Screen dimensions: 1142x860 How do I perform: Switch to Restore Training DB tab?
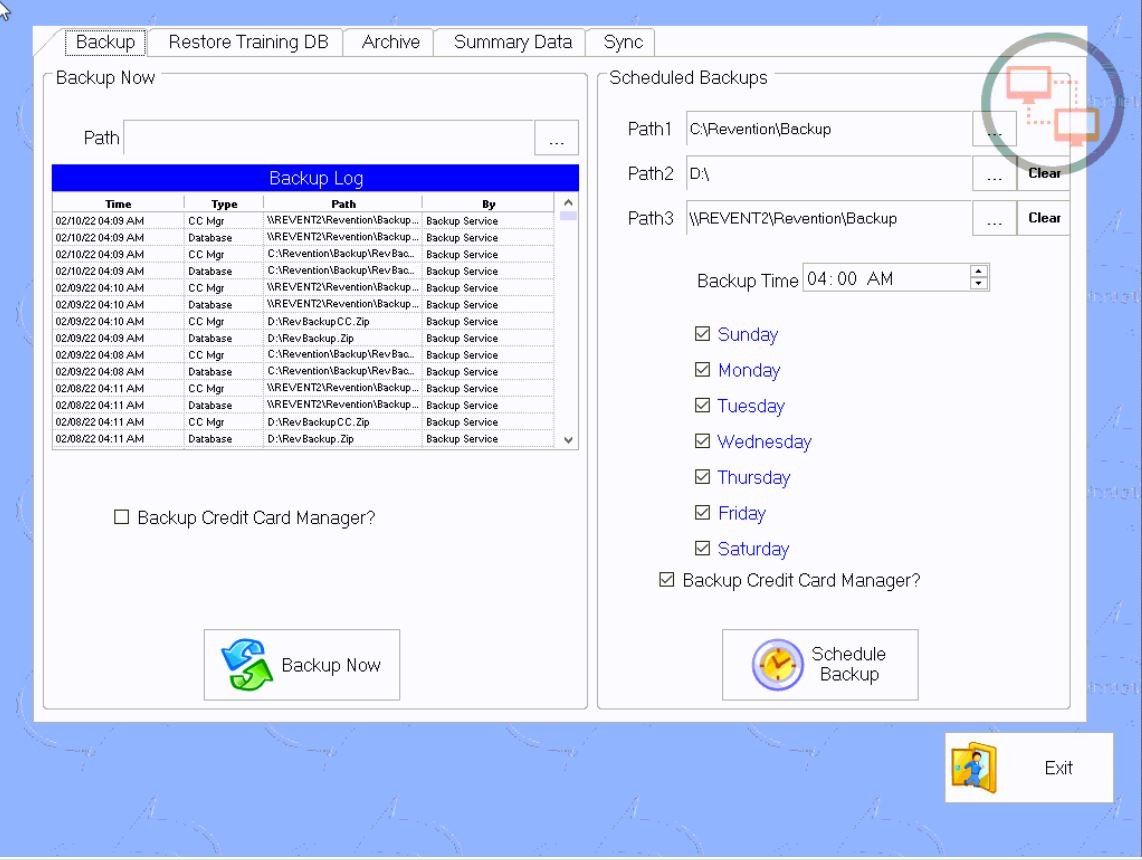(248, 42)
